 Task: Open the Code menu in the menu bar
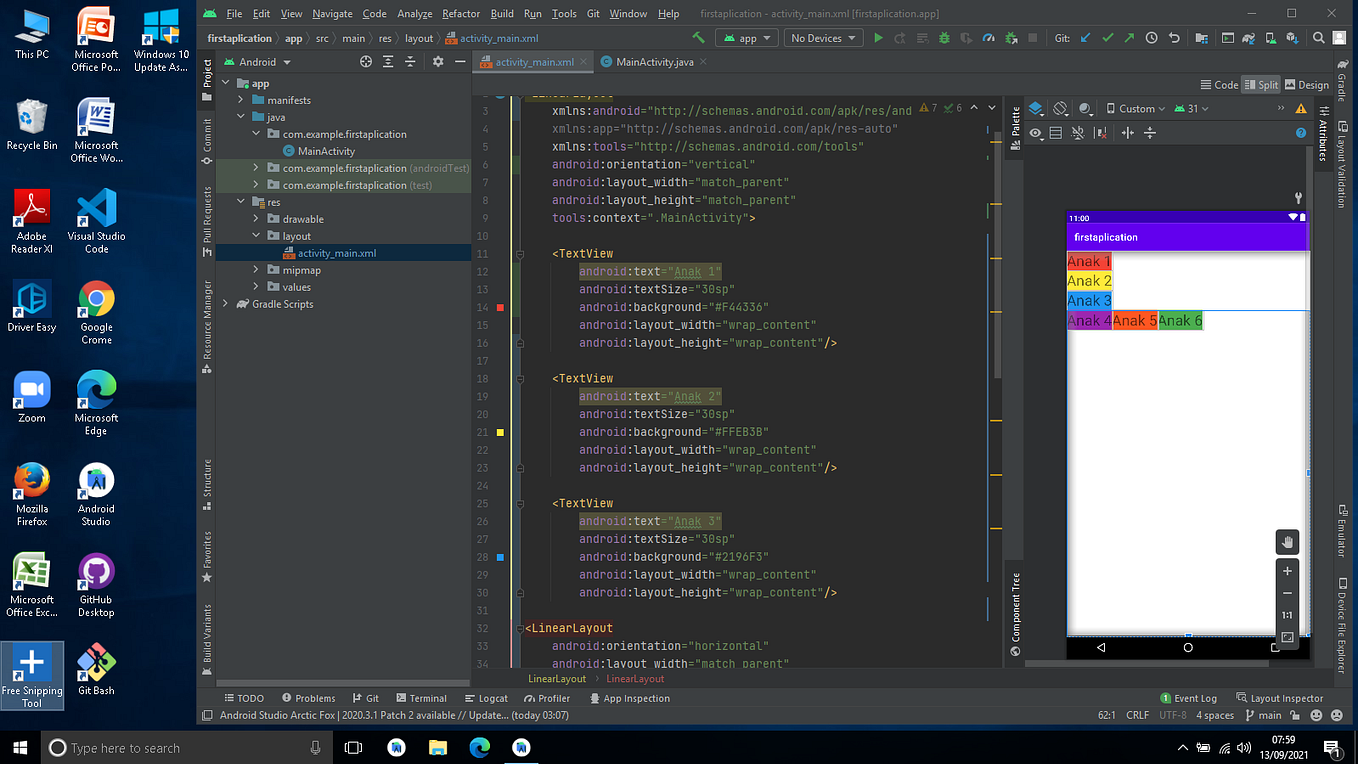pyautogui.click(x=373, y=14)
